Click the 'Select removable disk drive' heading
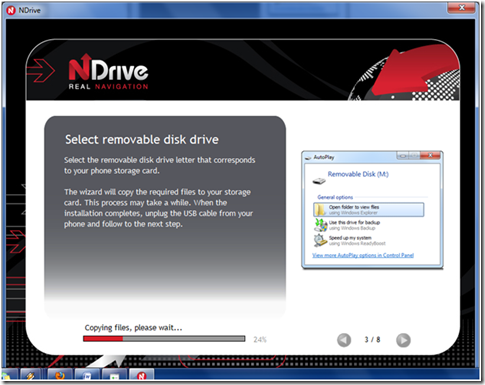The height and width of the screenshot is (385, 485). pyautogui.click(x=142, y=140)
